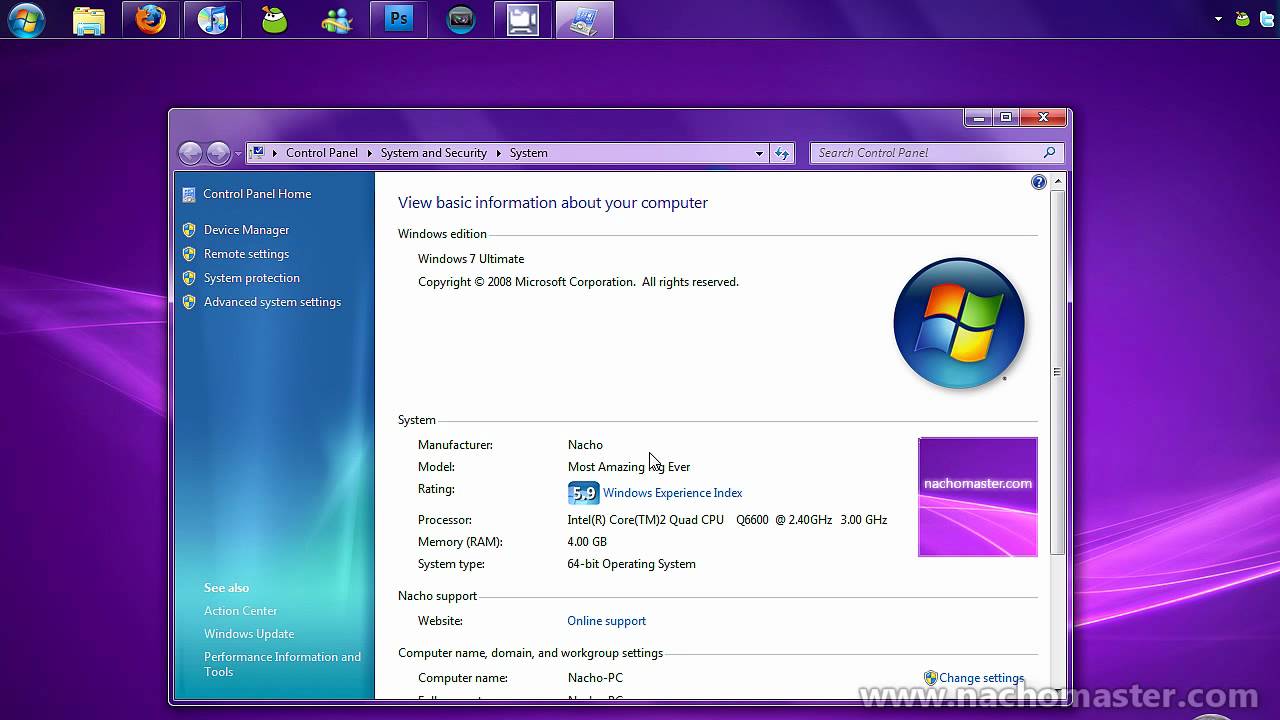The width and height of the screenshot is (1280, 720).
Task: Click the processor value 'Q6600 @ 2.40GHz'
Action: click(784, 520)
